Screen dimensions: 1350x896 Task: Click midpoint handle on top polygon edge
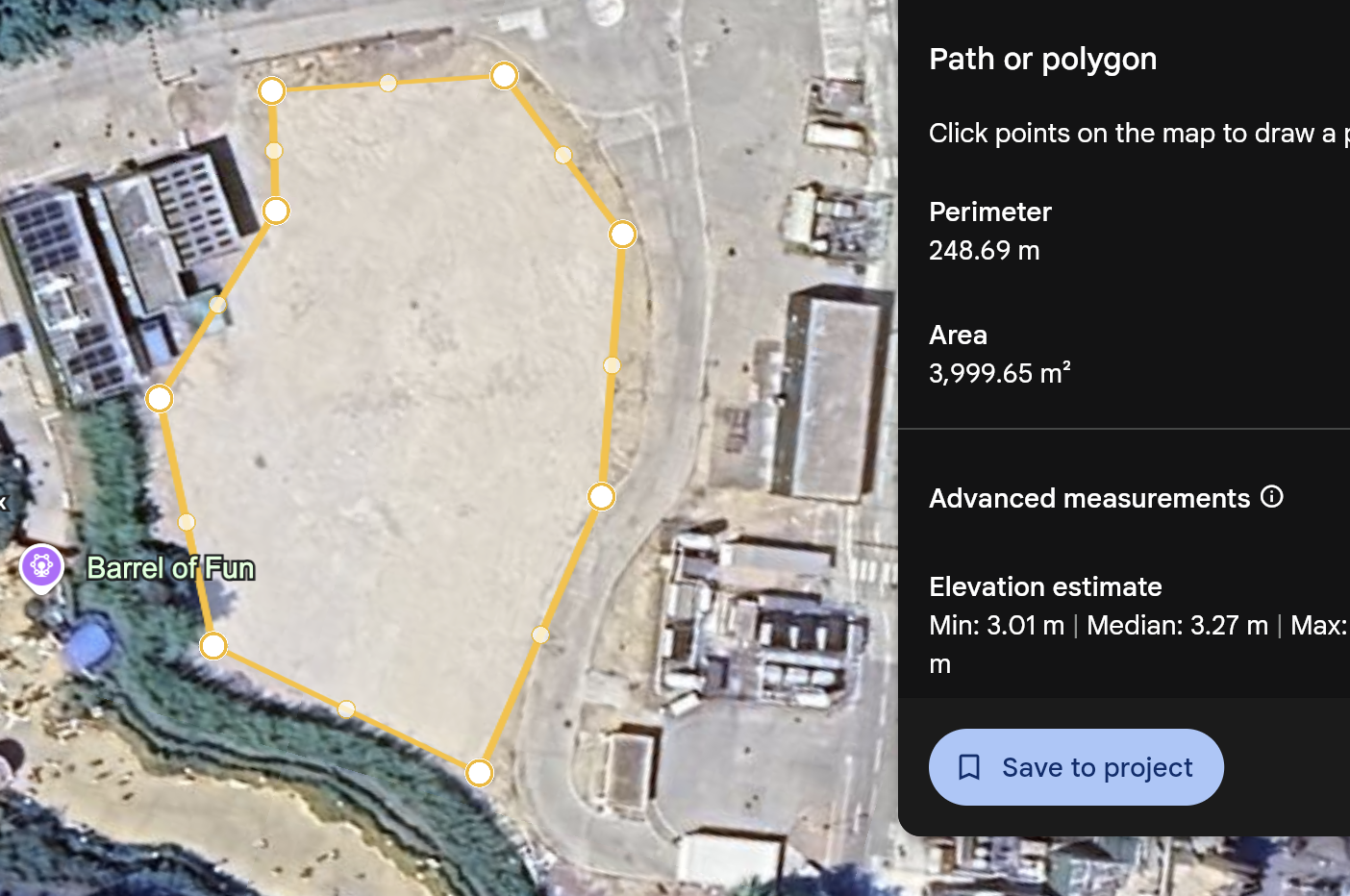388,84
